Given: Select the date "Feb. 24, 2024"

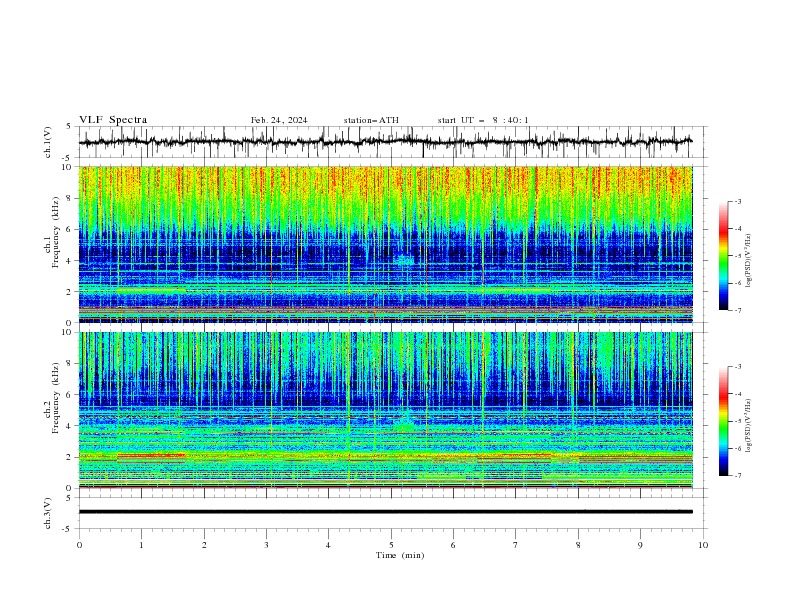Looking at the screenshot, I should (x=279, y=120).
